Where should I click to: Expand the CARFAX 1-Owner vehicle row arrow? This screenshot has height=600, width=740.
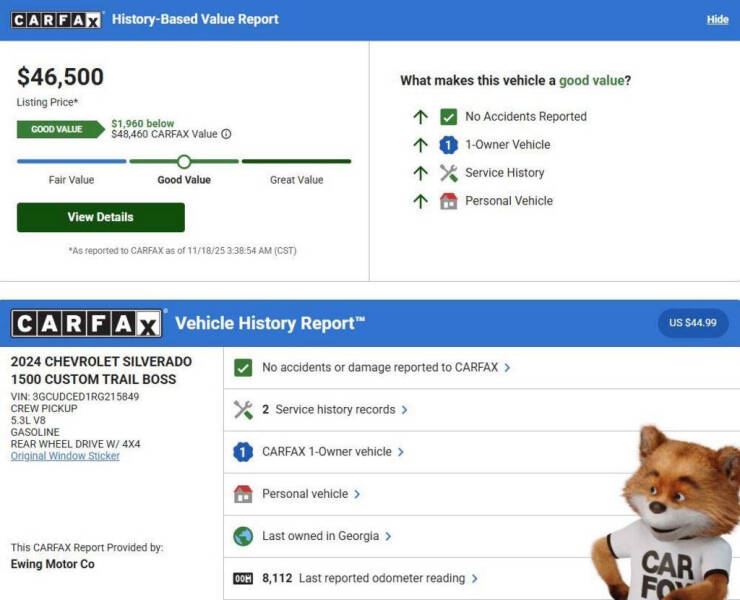401,452
